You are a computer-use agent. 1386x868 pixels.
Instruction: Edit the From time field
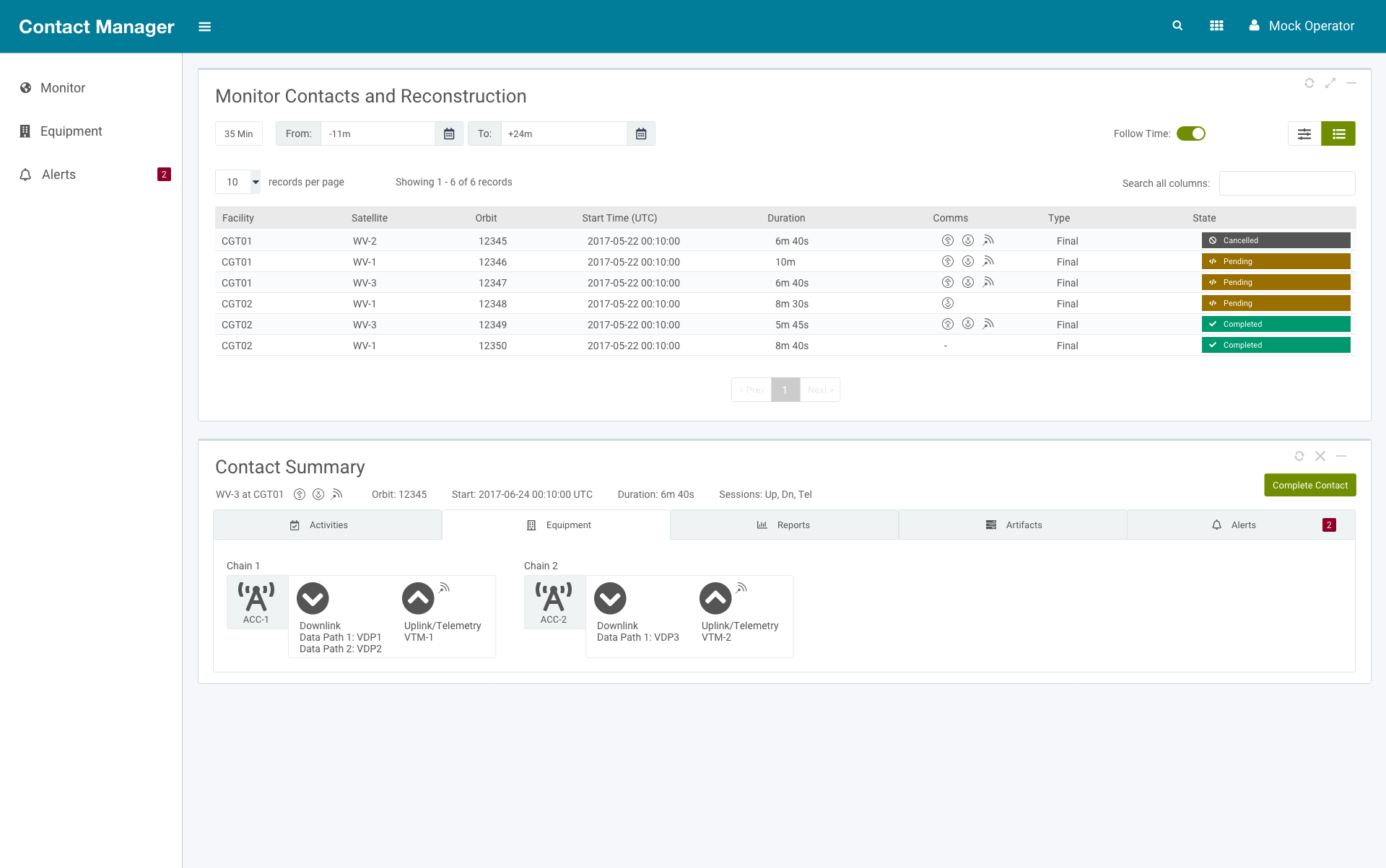pos(378,133)
